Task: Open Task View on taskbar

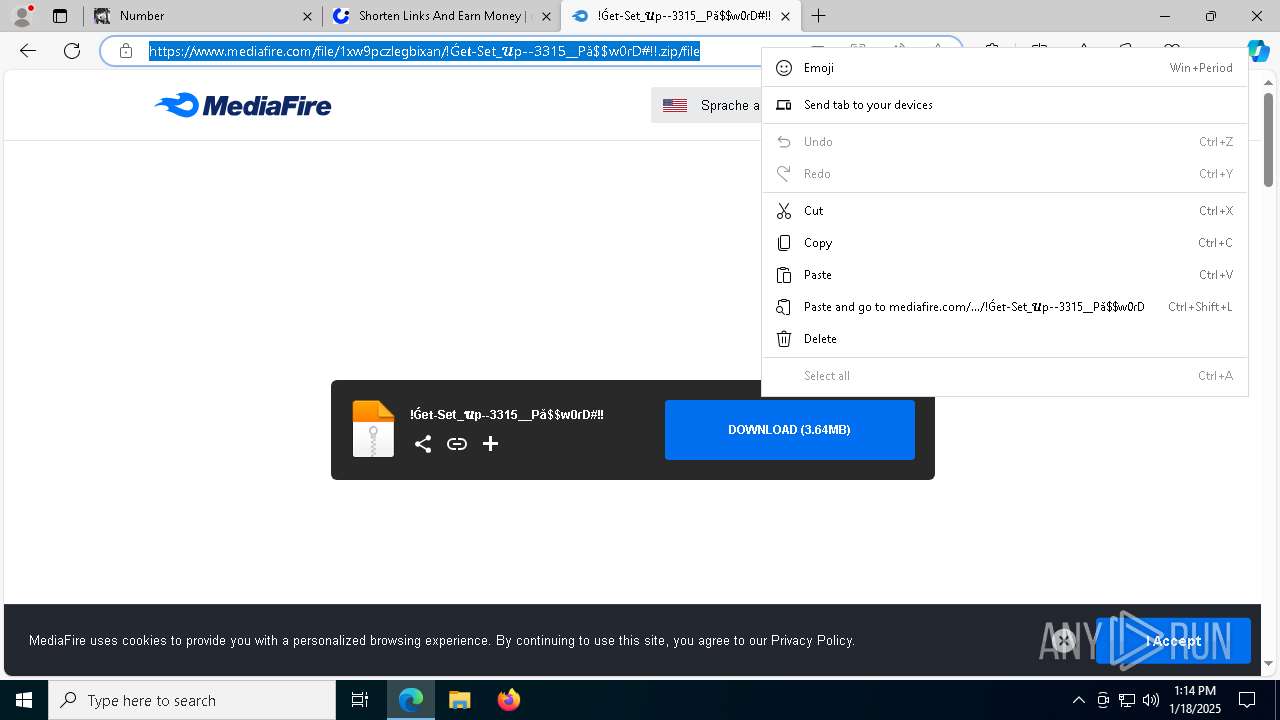Action: (360, 700)
